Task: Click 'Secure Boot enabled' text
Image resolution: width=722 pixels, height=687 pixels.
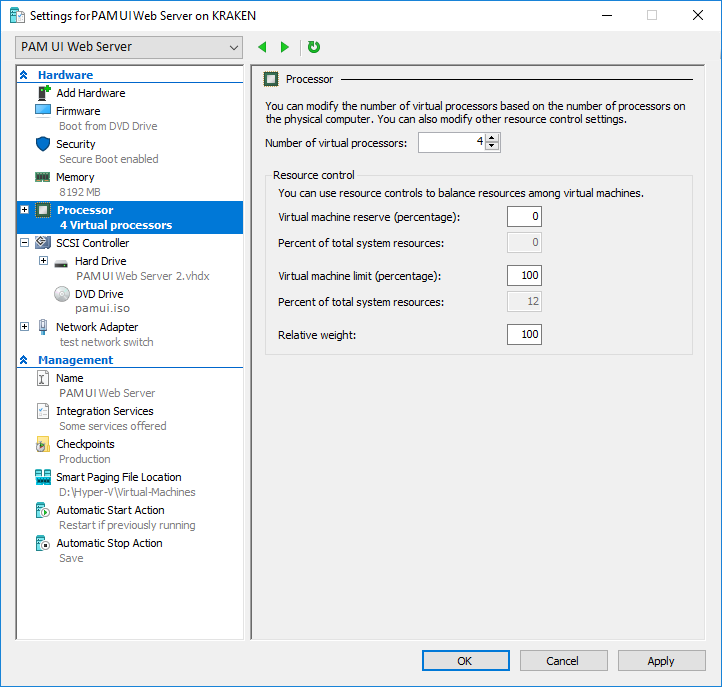Action: click(109, 159)
